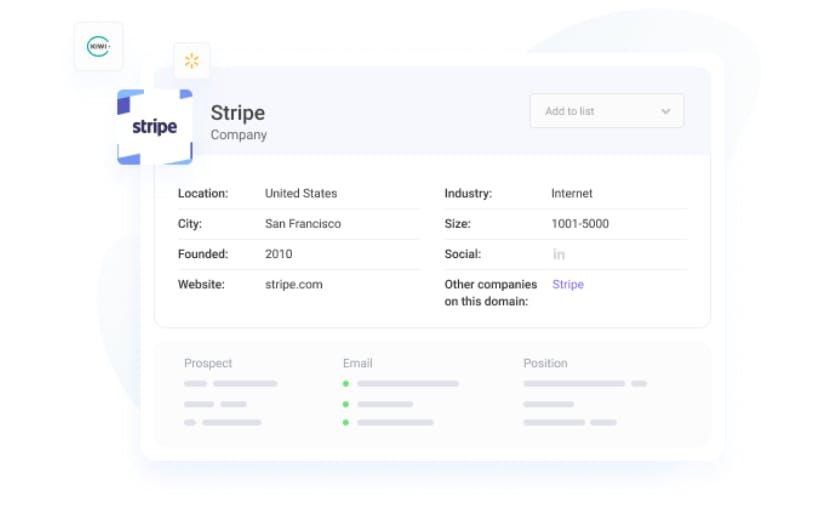Screen dimensions: 830x514
Task: Click the Internet industry value
Action: pyautogui.click(x=572, y=193)
